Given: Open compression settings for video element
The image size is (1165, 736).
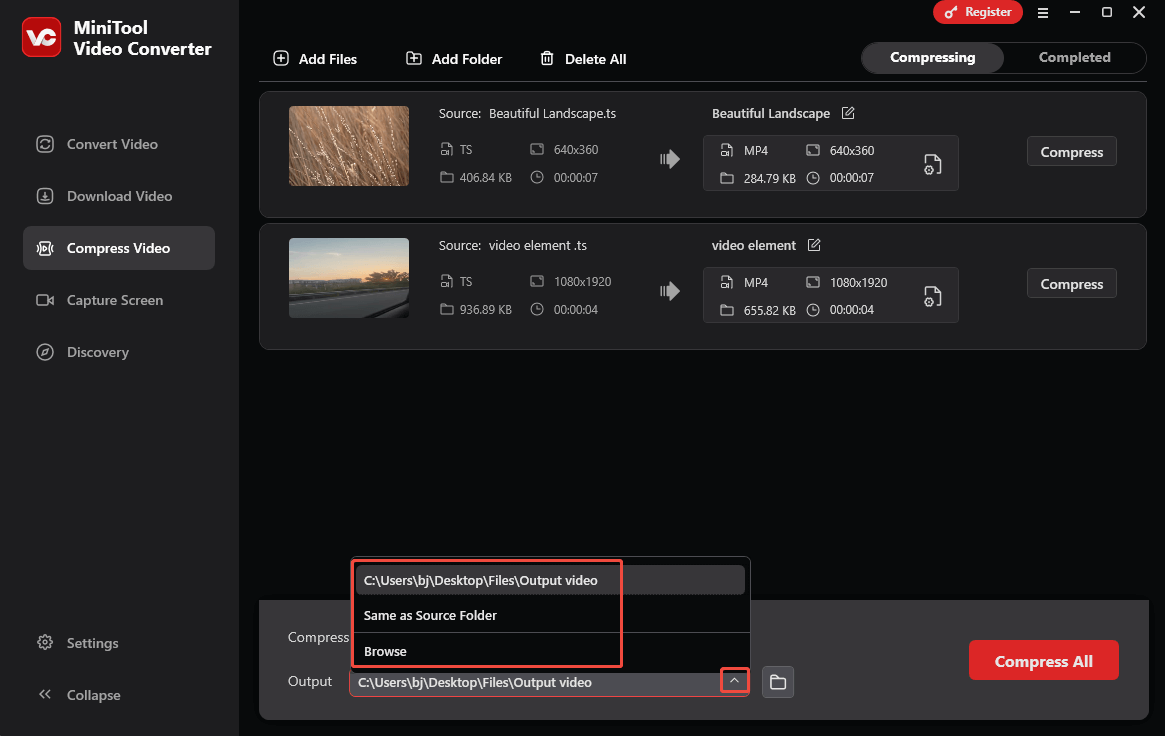Looking at the screenshot, I should tap(932, 296).
